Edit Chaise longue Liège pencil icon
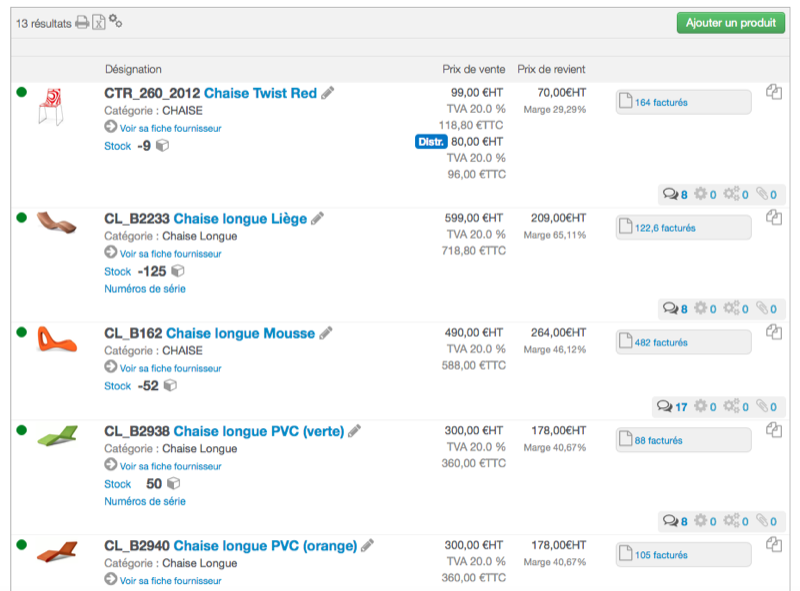The width and height of the screenshot is (800, 591). [x=317, y=218]
